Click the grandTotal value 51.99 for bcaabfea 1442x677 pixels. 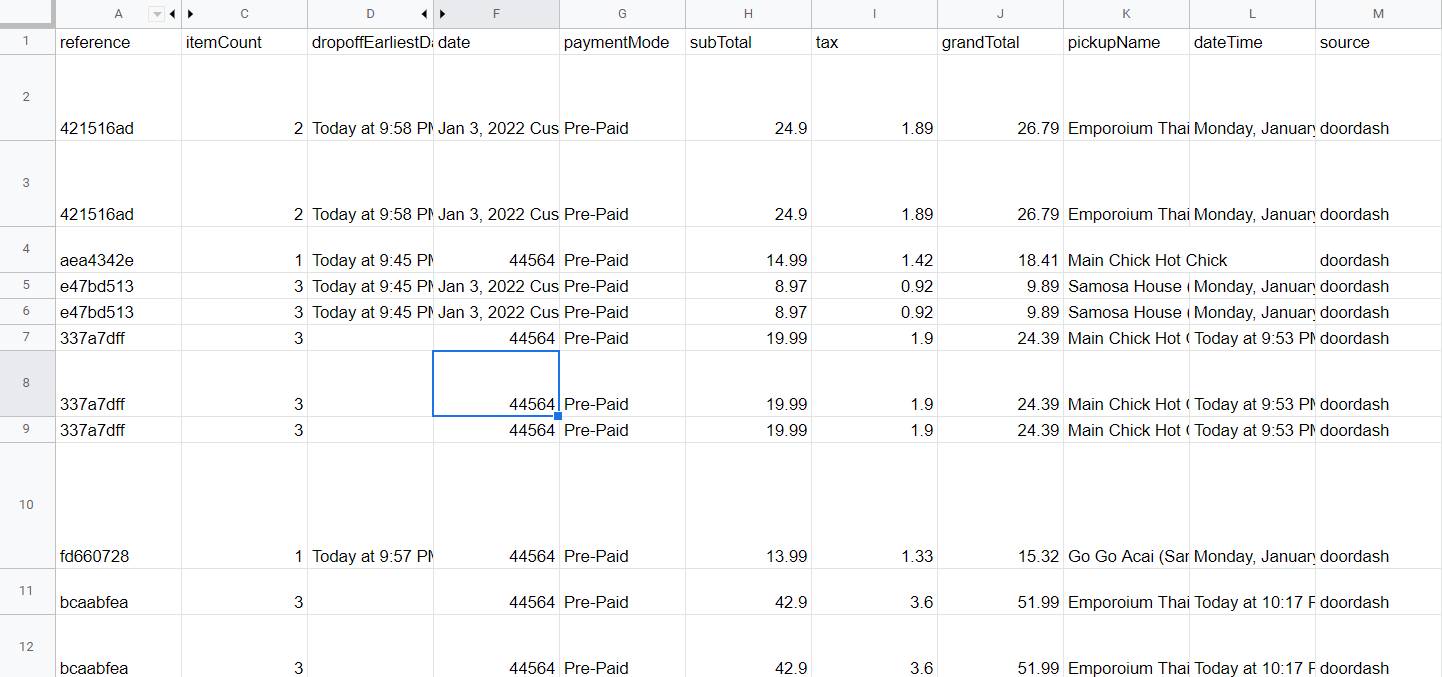coord(1000,601)
